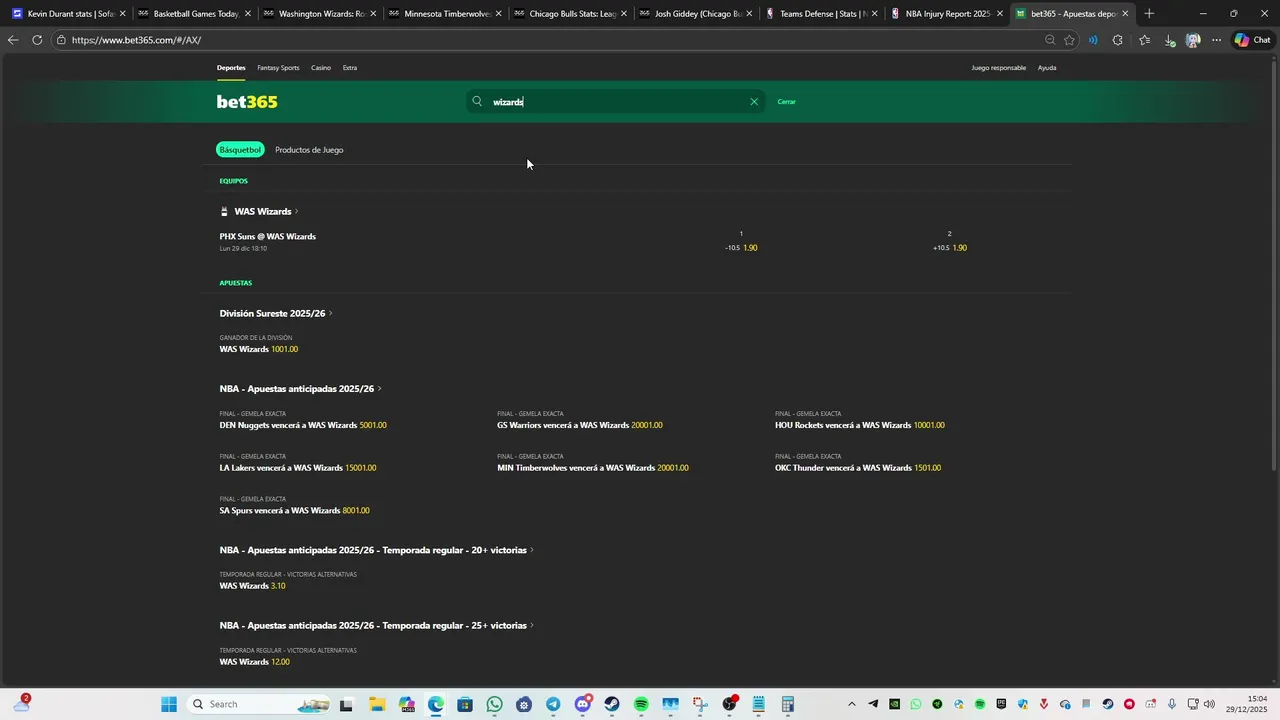Open Telegram from the taskbar
The height and width of the screenshot is (720, 1280).
[553, 704]
